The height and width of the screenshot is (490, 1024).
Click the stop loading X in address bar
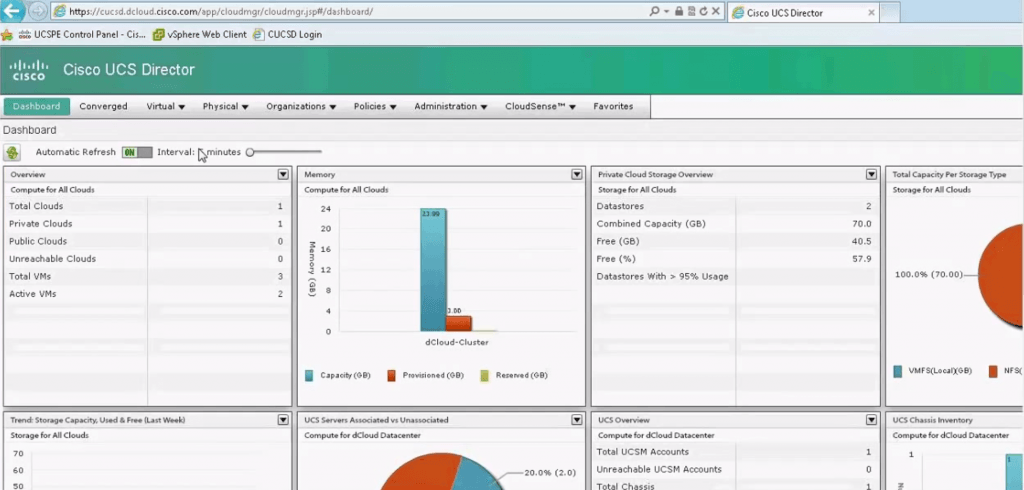[716, 12]
